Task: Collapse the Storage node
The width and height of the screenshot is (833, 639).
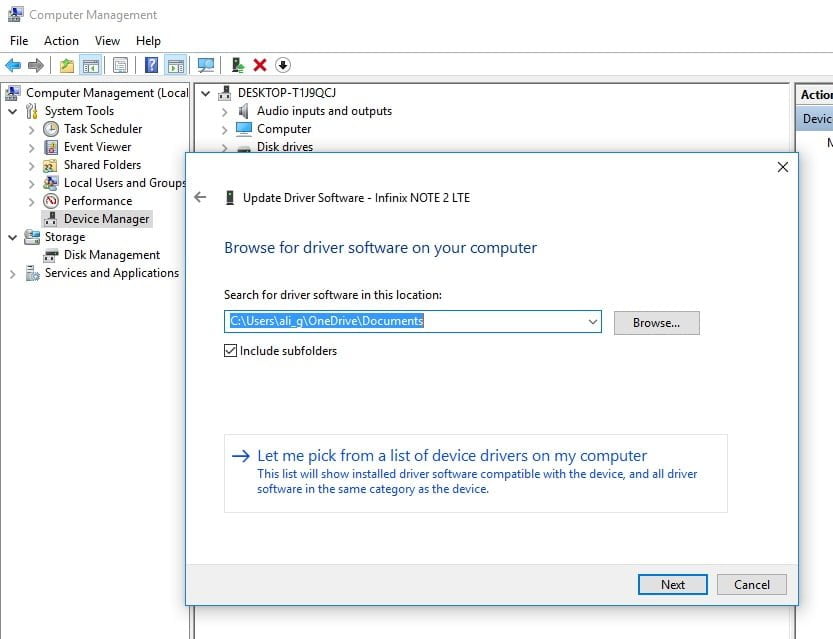Action: tap(13, 237)
